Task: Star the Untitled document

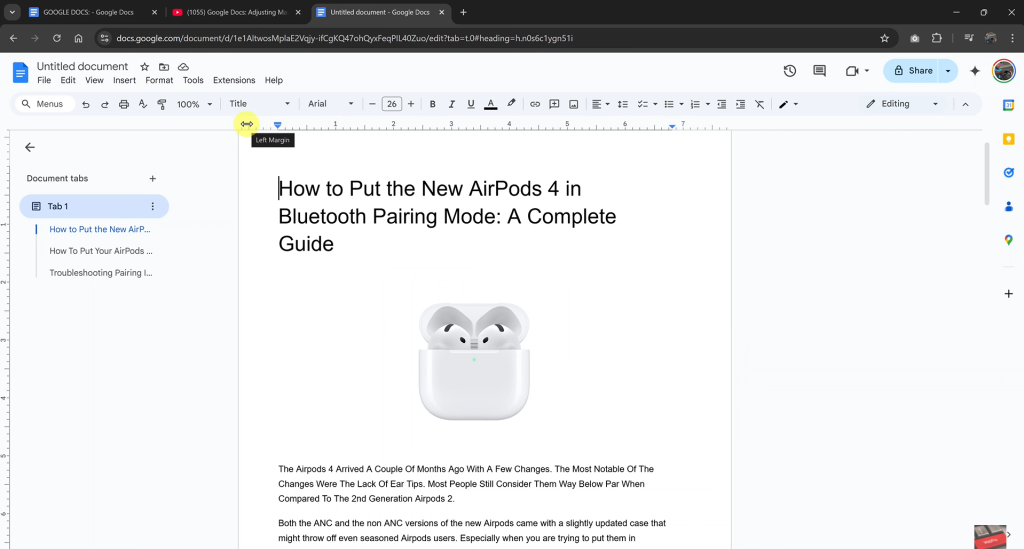Action: click(144, 67)
